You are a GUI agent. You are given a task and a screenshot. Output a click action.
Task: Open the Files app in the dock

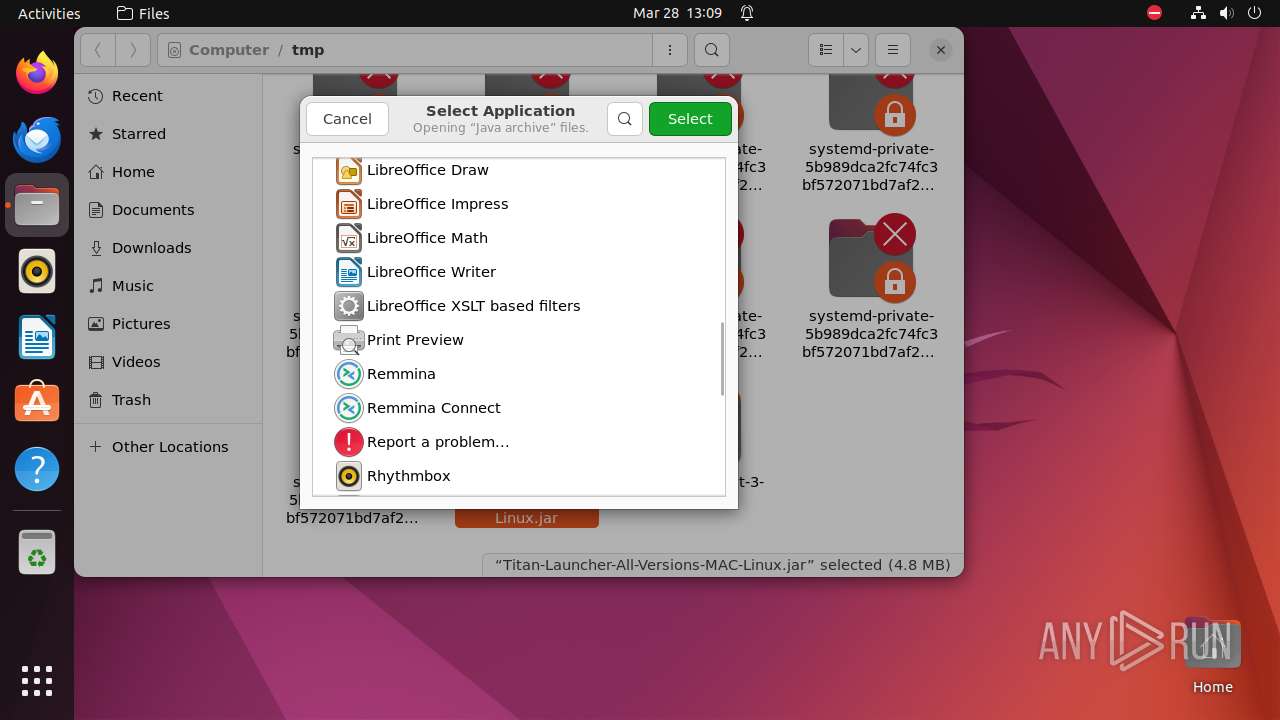point(37,205)
